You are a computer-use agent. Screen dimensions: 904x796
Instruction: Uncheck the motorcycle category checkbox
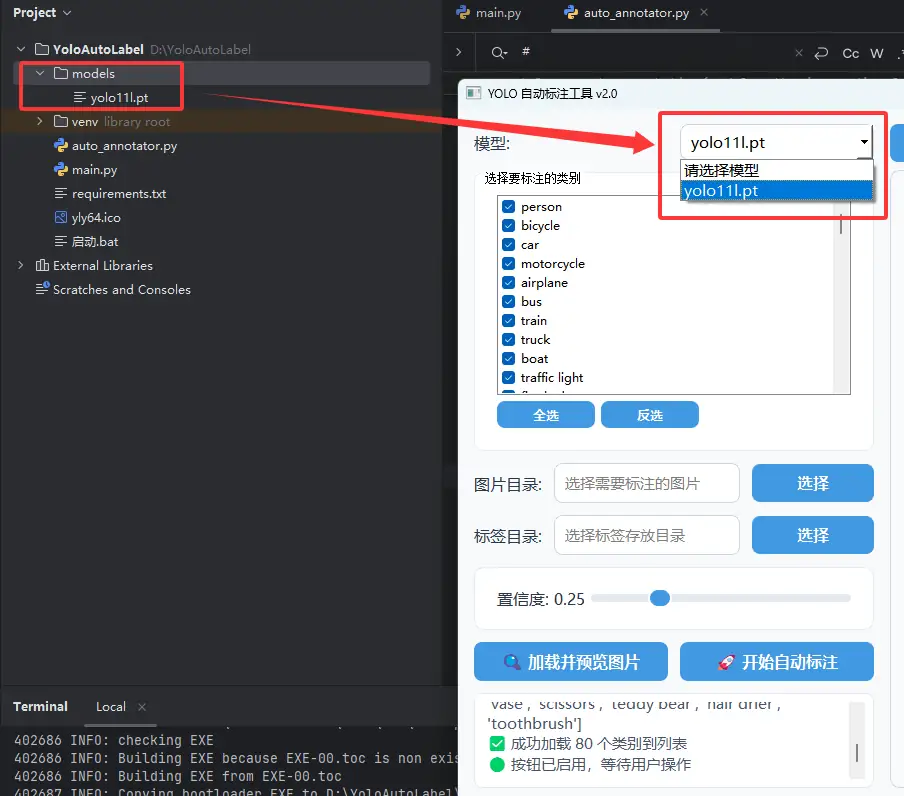(508, 264)
